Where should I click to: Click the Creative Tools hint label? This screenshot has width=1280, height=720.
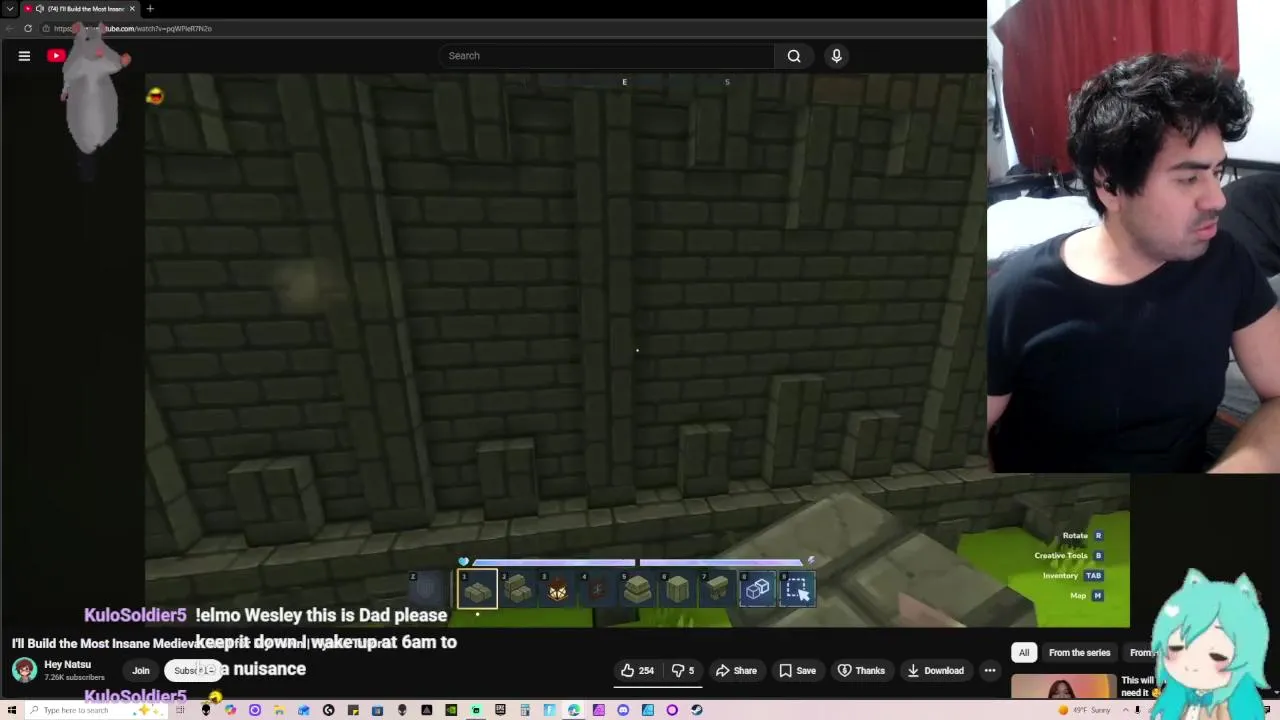tap(1068, 556)
